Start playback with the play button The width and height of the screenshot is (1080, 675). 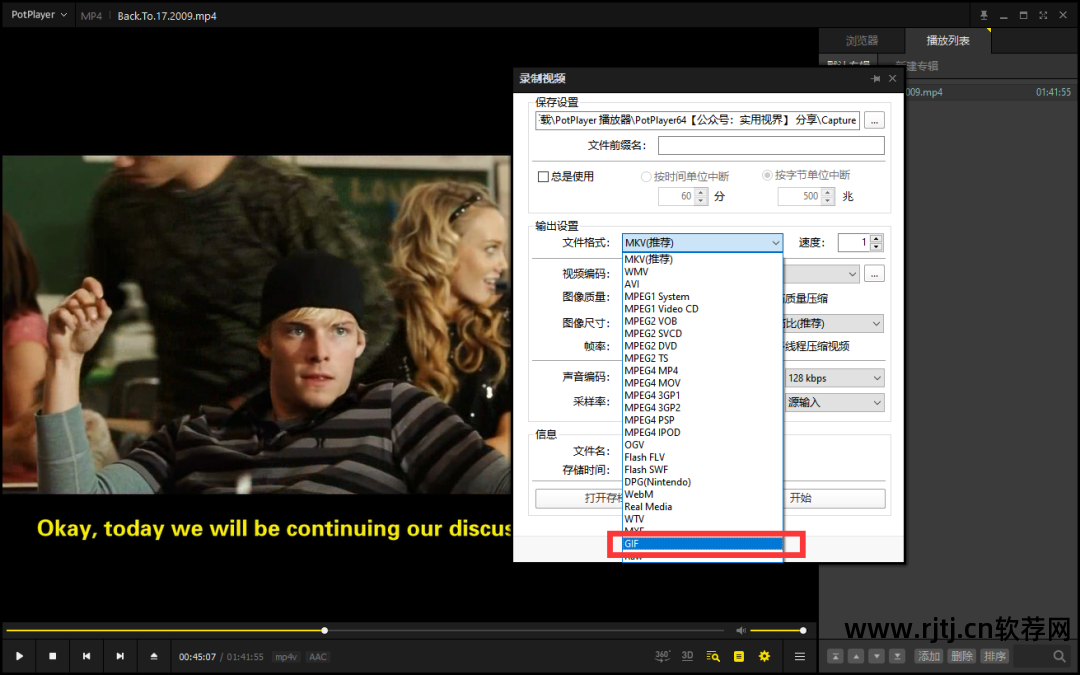19,656
